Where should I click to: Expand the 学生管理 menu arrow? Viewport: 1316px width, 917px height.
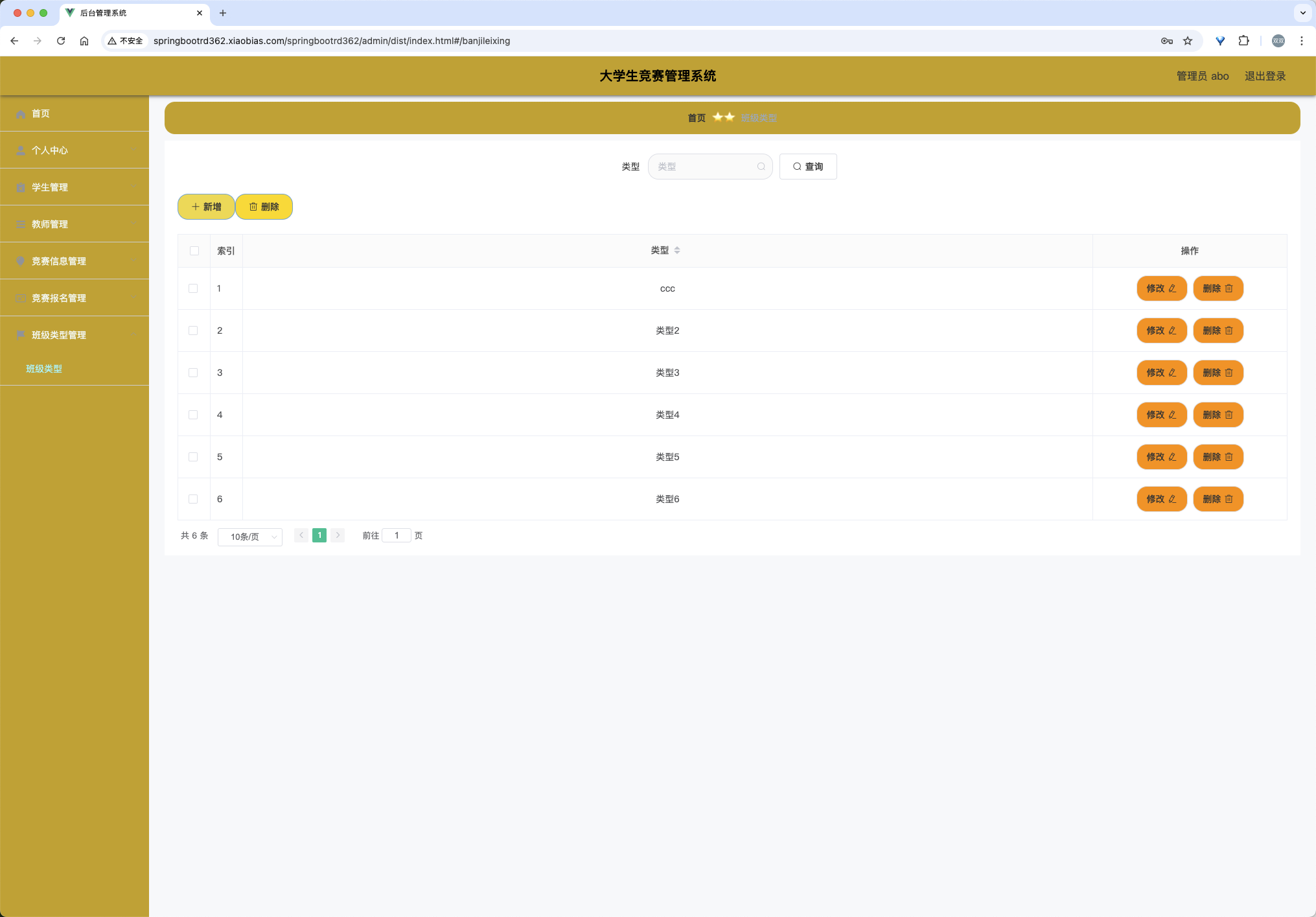[x=132, y=187]
